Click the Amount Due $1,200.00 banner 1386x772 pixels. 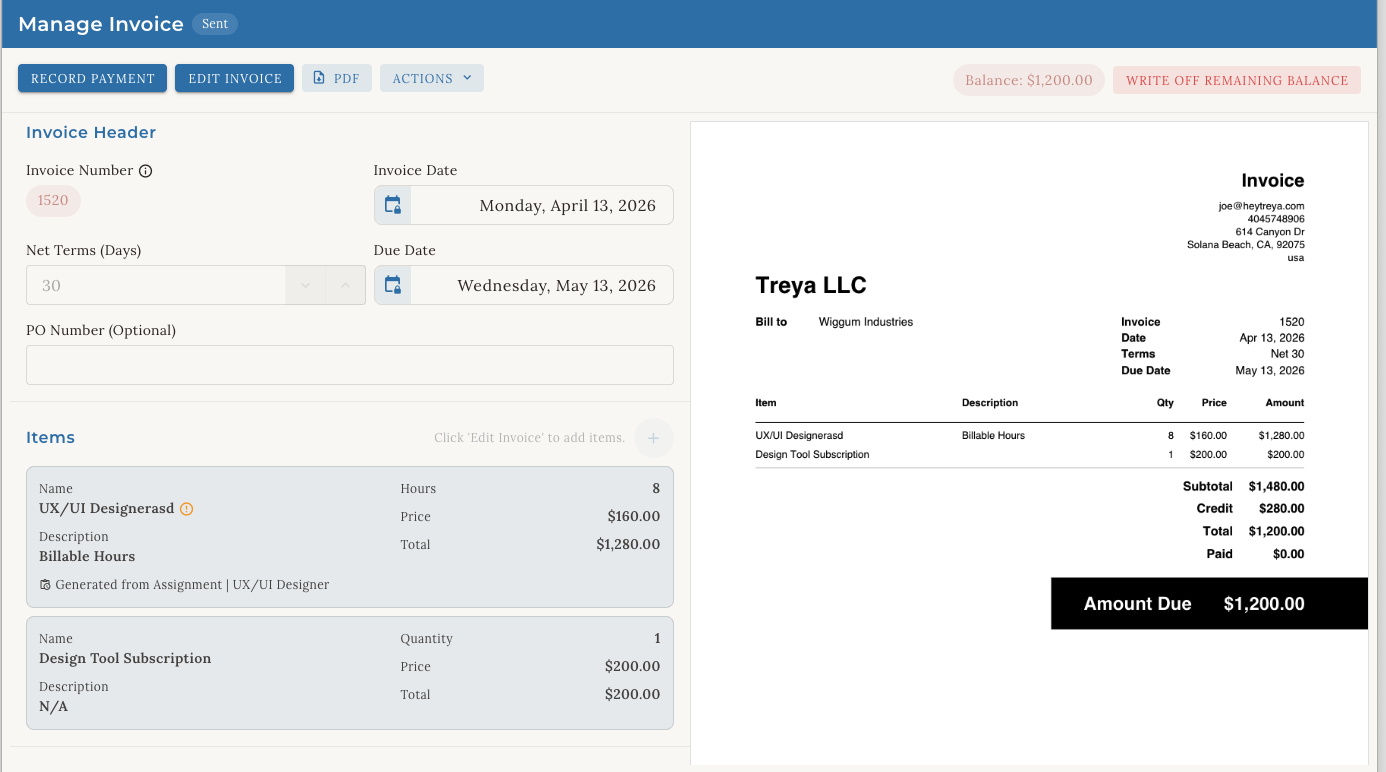pyautogui.click(x=1209, y=604)
